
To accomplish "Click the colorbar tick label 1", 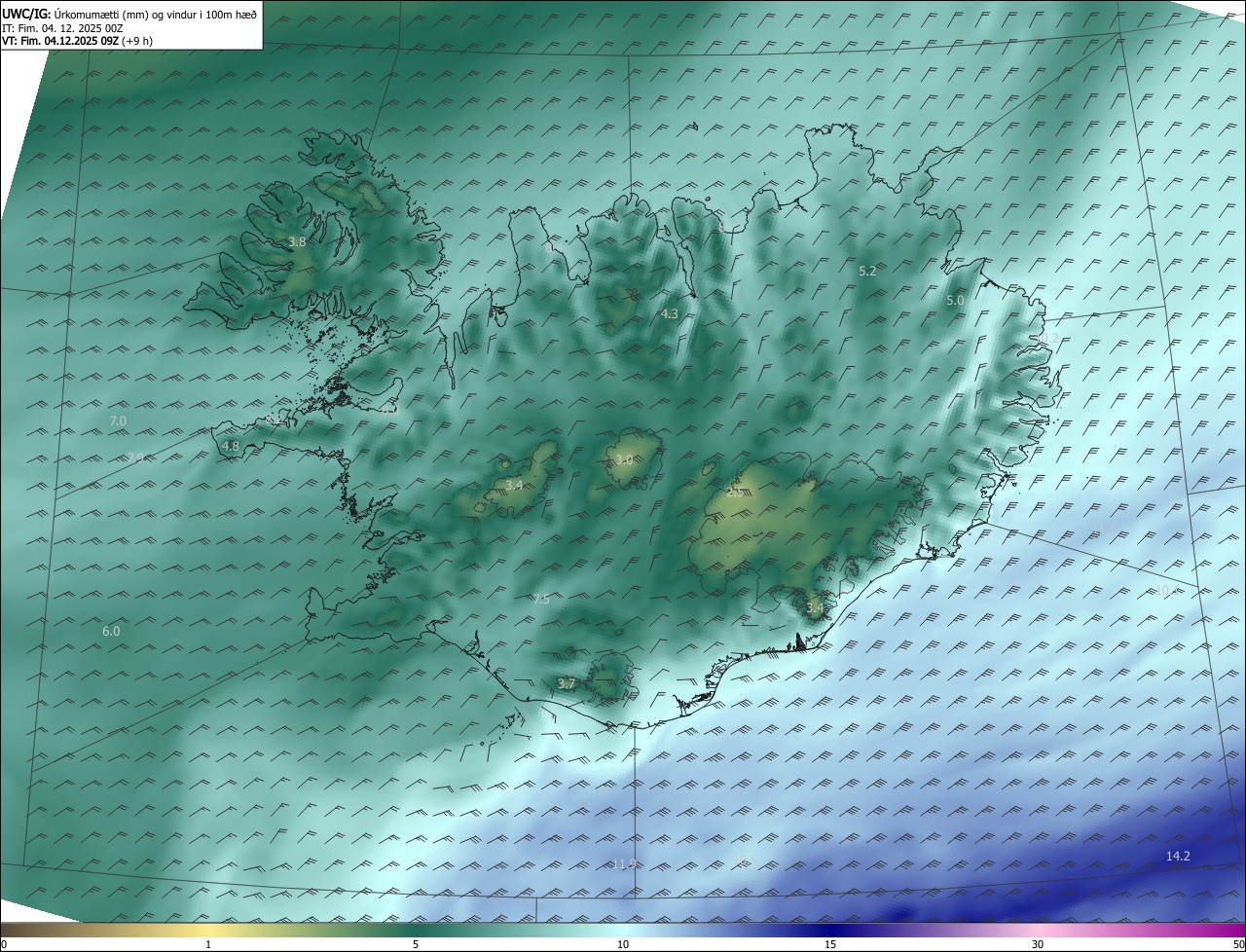I will tap(208, 944).
